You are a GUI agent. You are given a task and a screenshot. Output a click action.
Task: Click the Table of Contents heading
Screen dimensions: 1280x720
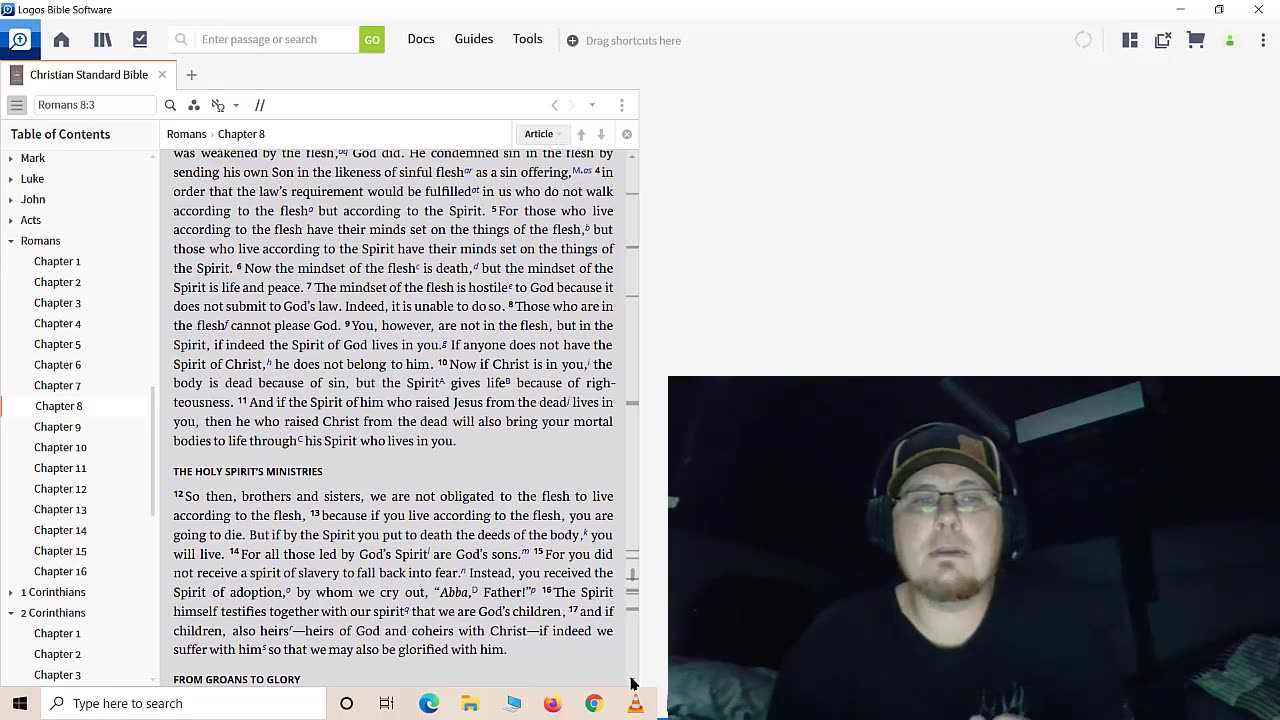pyautogui.click(x=60, y=134)
